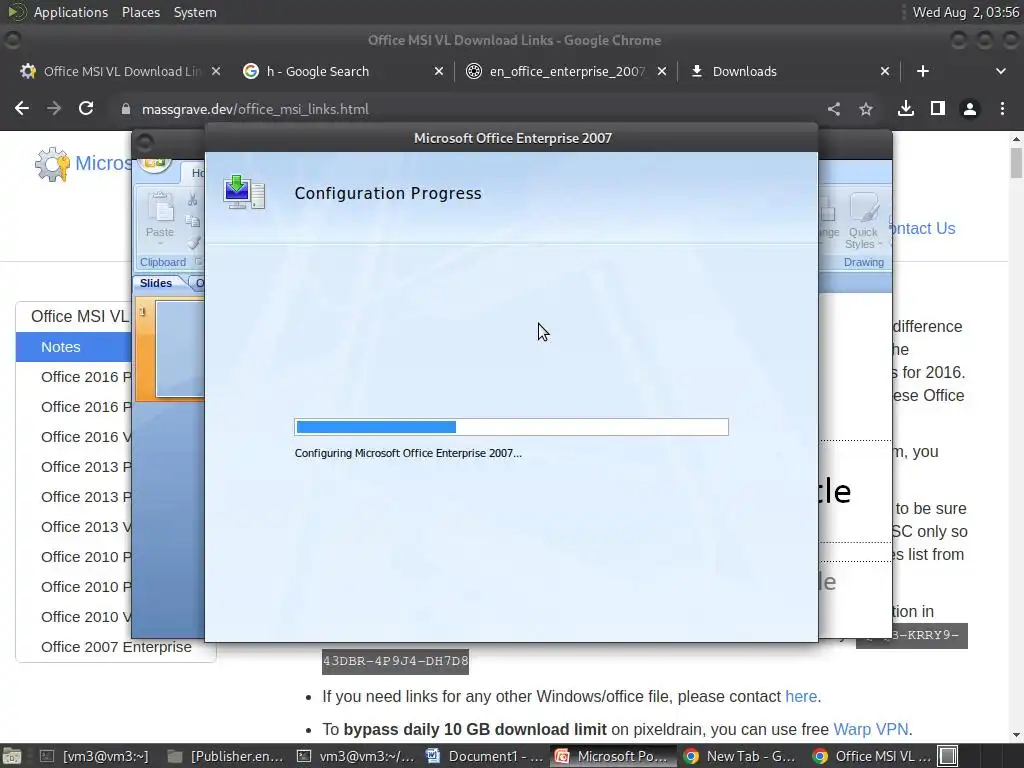This screenshot has width=1024, height=768.
Task: Click Chrome's forward arrow button
Action: [x=54, y=108]
